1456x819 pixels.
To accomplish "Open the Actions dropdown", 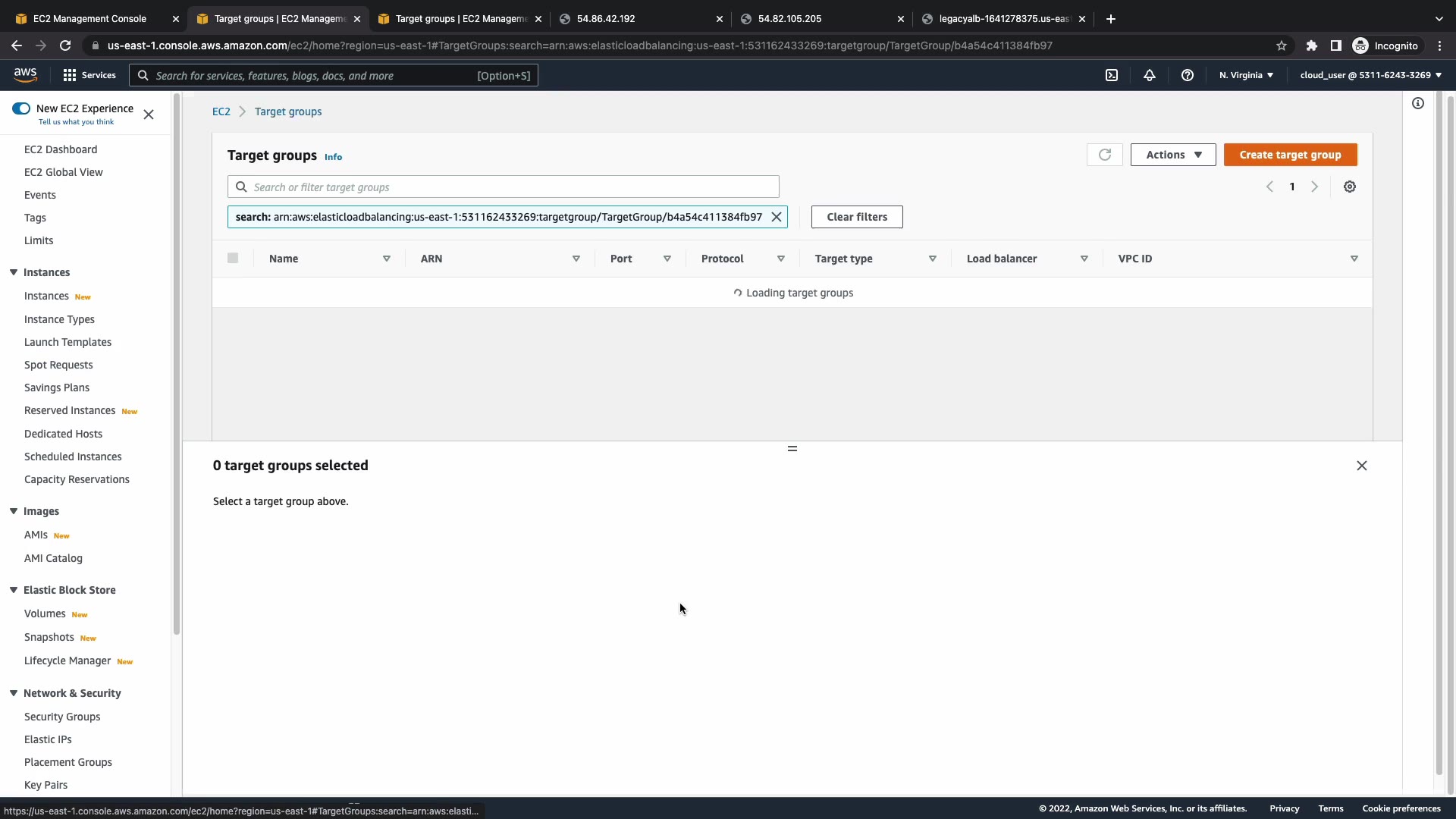I will [x=1173, y=155].
